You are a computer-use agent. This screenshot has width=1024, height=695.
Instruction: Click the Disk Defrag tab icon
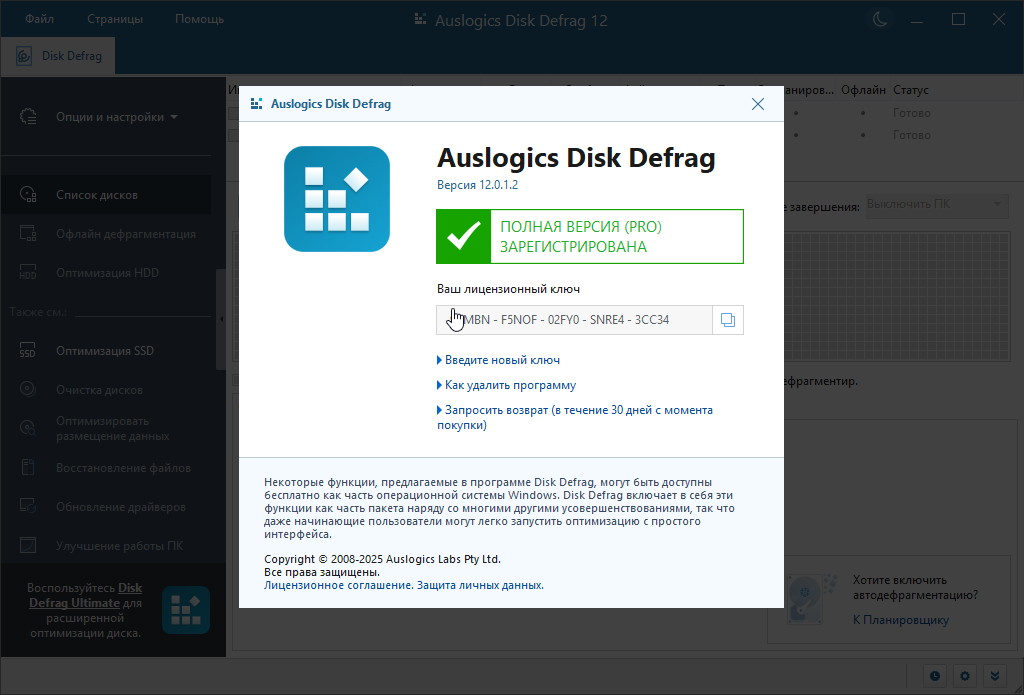(x=24, y=56)
